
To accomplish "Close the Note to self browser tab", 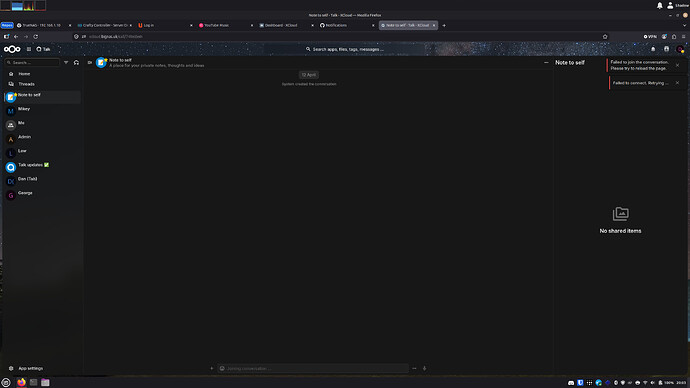I will (434, 26).
